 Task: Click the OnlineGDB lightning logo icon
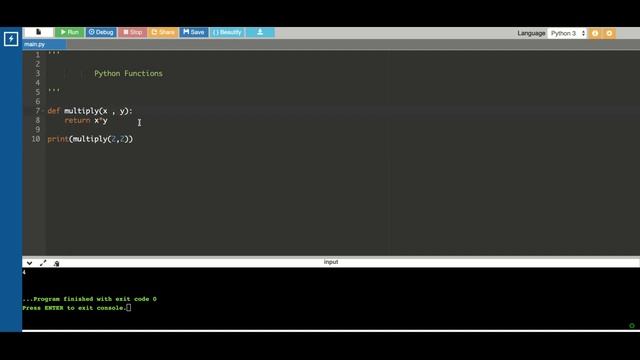[11, 39]
